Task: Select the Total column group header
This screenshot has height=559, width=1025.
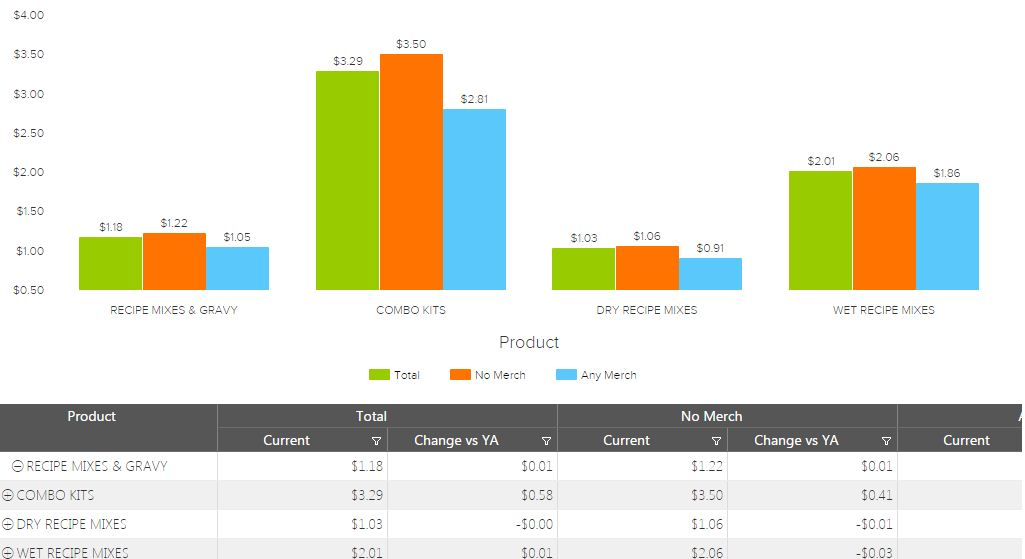Action: (x=371, y=417)
